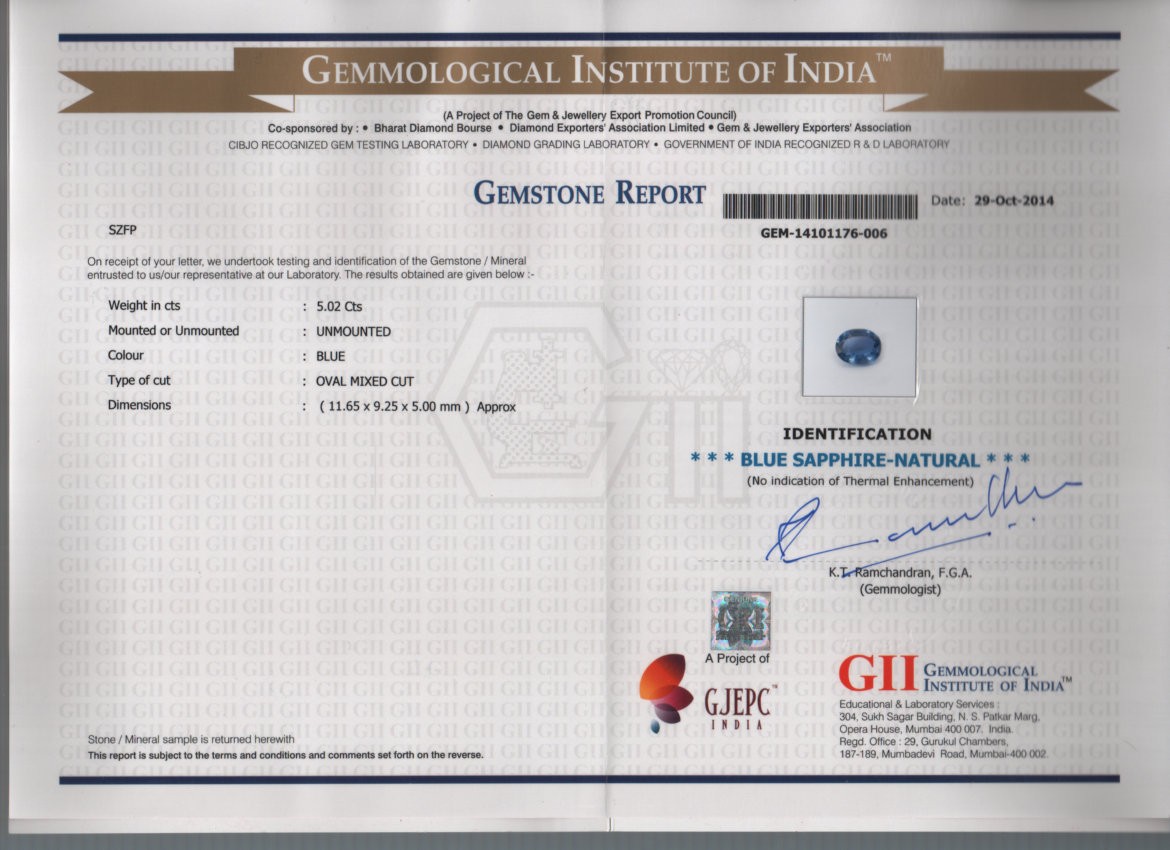Select the name K.T. Ramchandran, F.G.A.
Screen dimensions: 1170x850
pos(900,573)
